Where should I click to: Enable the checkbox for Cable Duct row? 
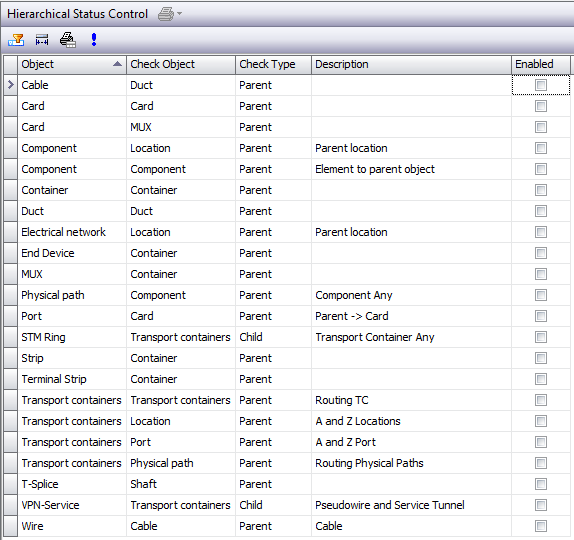pyautogui.click(x=541, y=85)
